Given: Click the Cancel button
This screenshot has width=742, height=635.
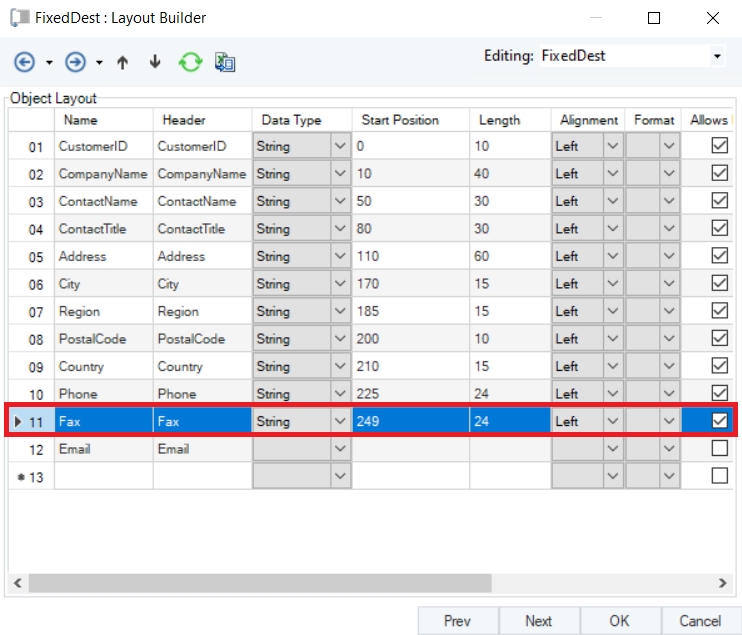Looking at the screenshot, I should pyautogui.click(x=700, y=621).
